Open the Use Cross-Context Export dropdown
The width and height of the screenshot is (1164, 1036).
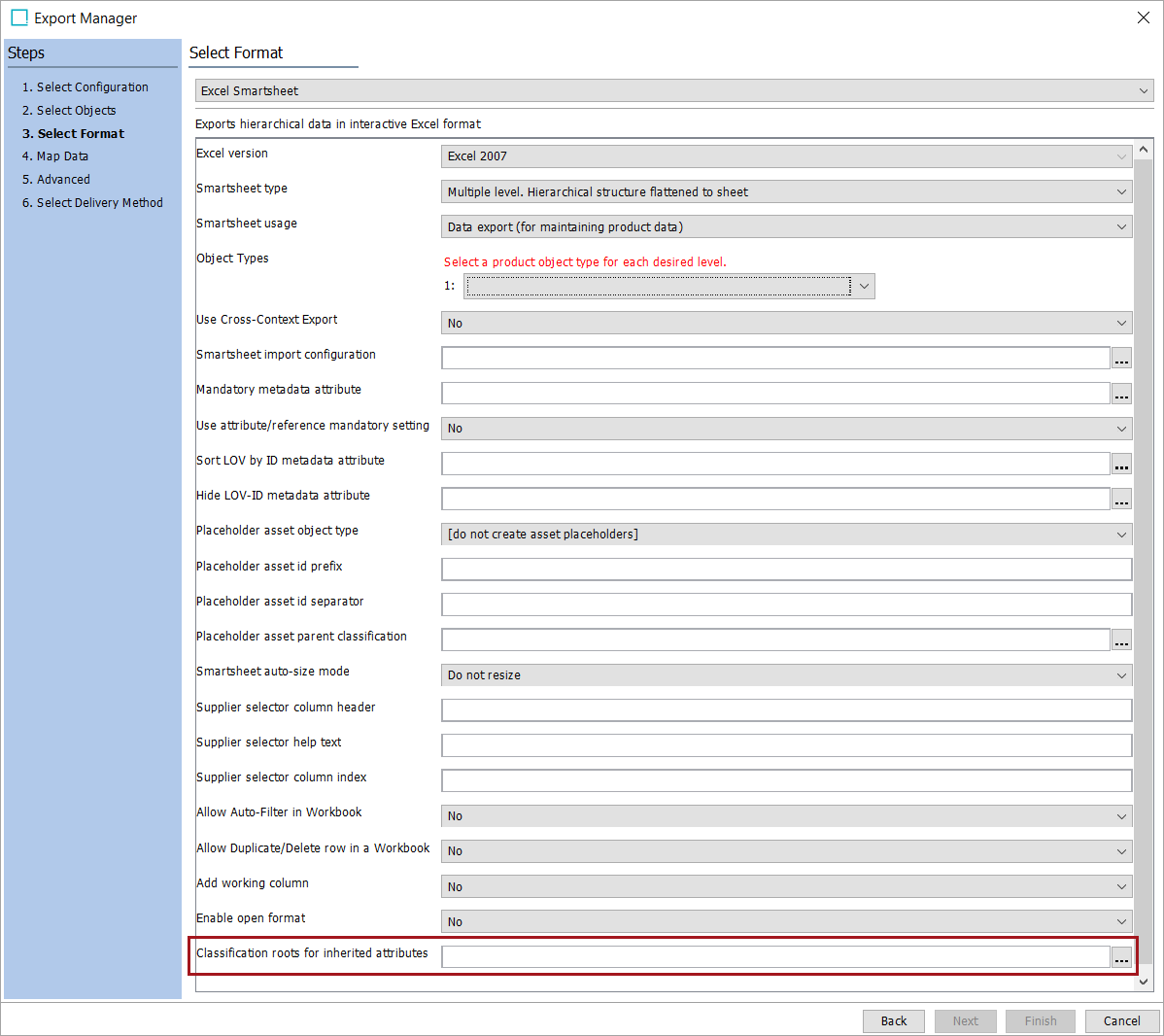tap(786, 323)
